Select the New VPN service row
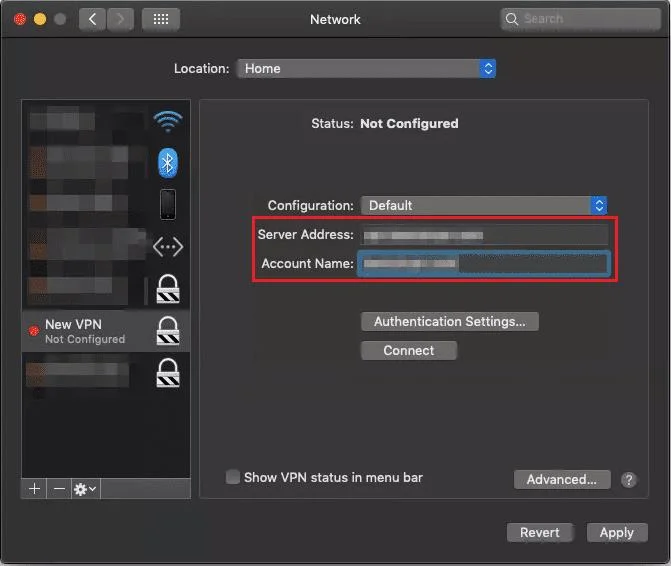This screenshot has height=566, width=671. coord(106,331)
